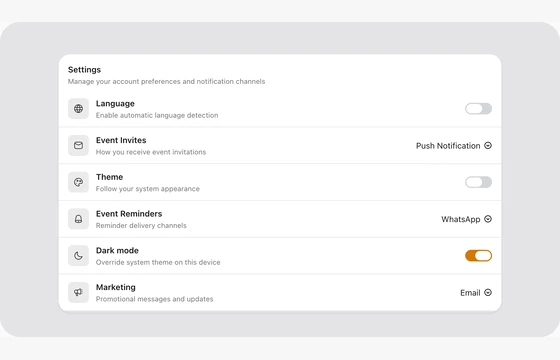Click the chevron circle icon beside WhatsApp
The image size is (560, 360).
488,219
